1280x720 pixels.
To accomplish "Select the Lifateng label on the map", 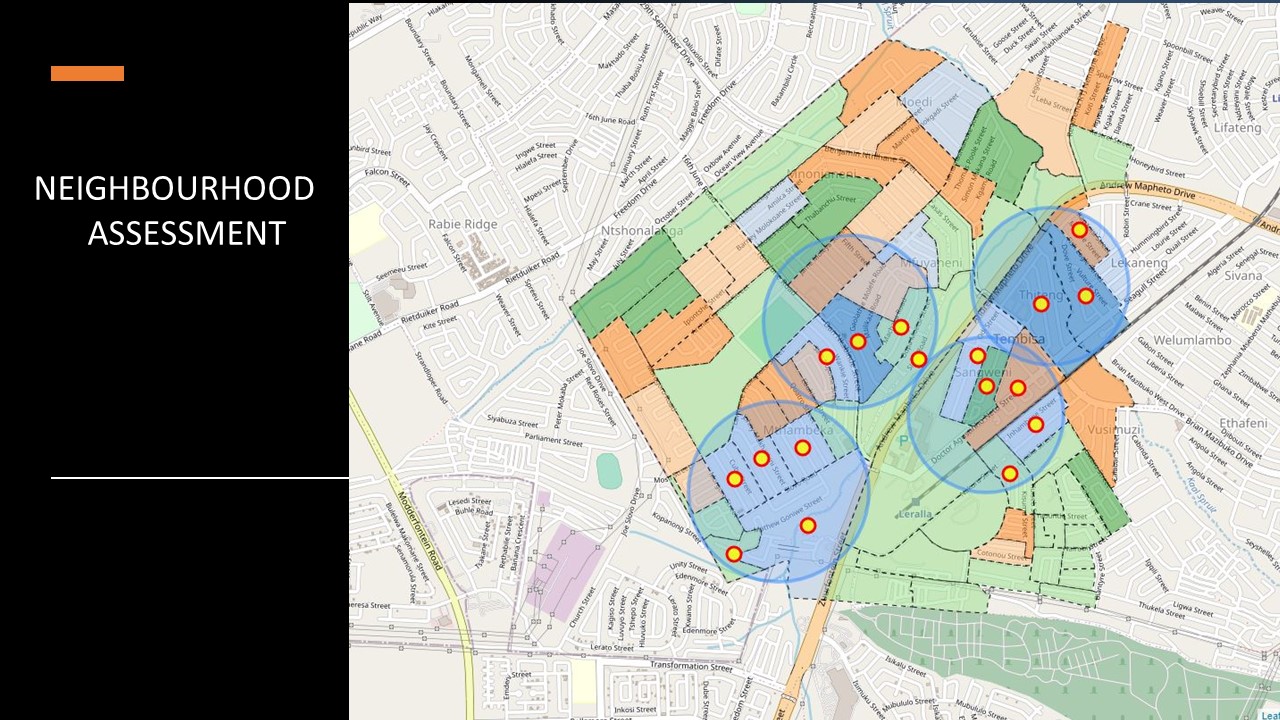I will click(x=1237, y=128).
